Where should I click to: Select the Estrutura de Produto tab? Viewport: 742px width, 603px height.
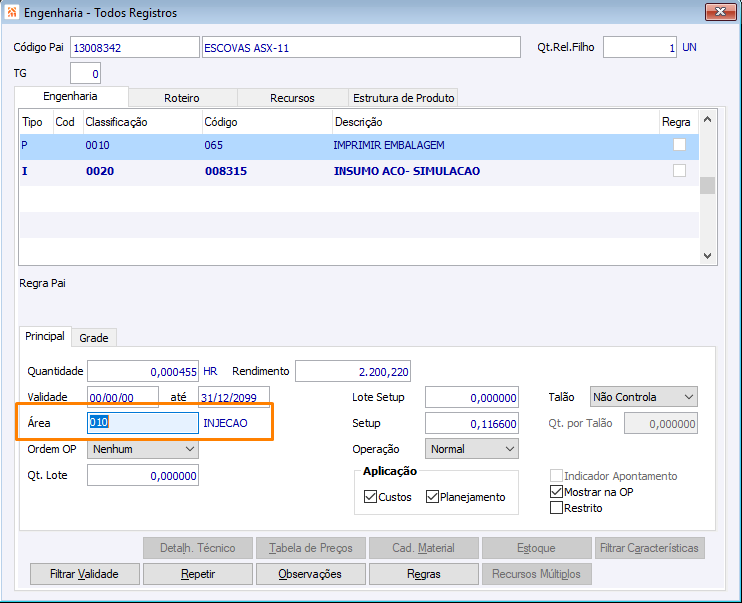(403, 98)
